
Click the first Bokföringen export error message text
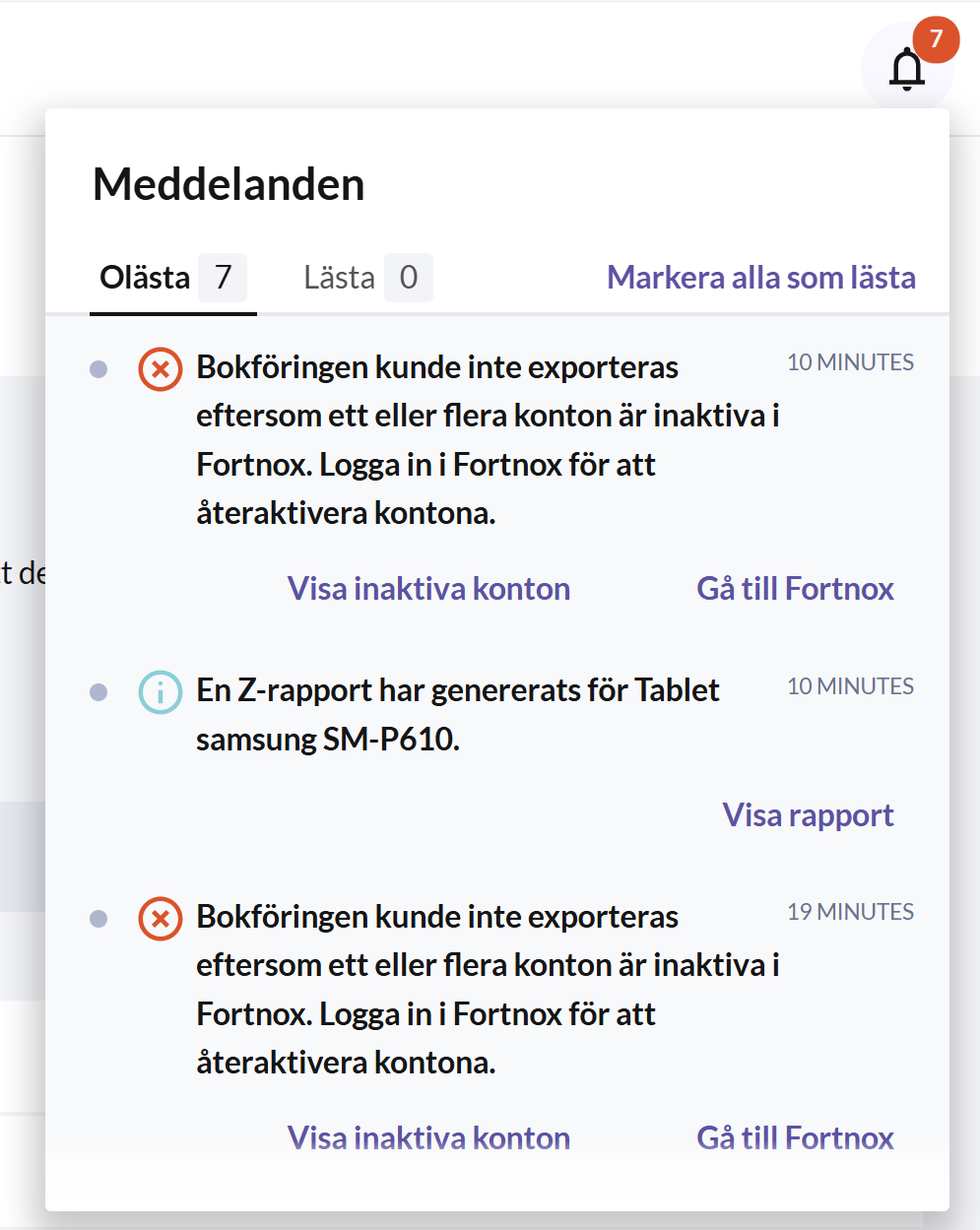(x=488, y=440)
